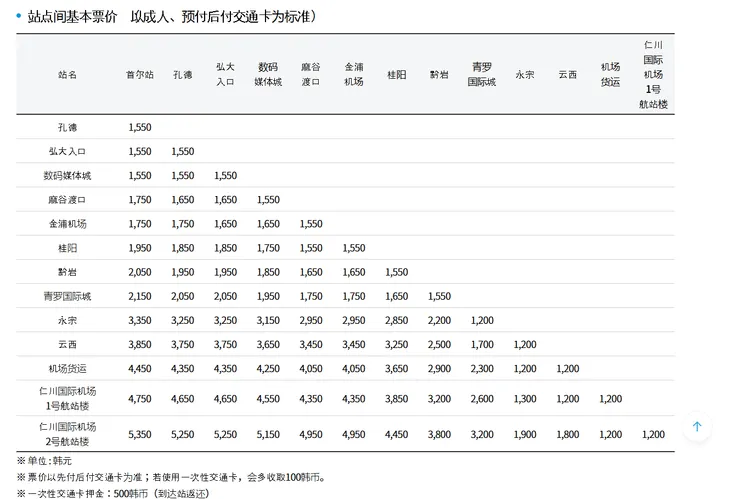740x499 pixels.
Task: Click the 永宗 row label
Action: coord(67,321)
